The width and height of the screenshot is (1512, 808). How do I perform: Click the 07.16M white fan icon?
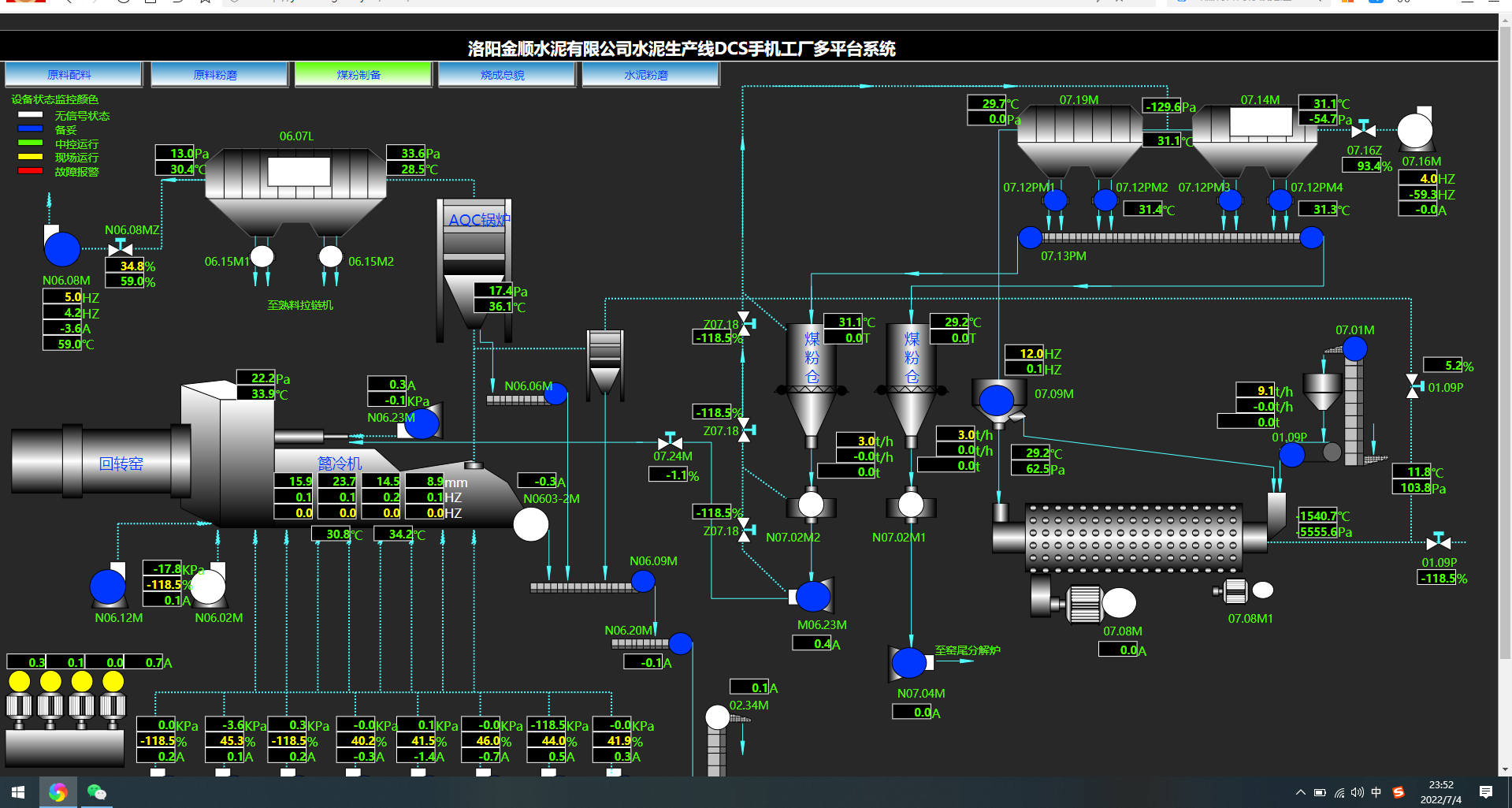tap(1415, 131)
